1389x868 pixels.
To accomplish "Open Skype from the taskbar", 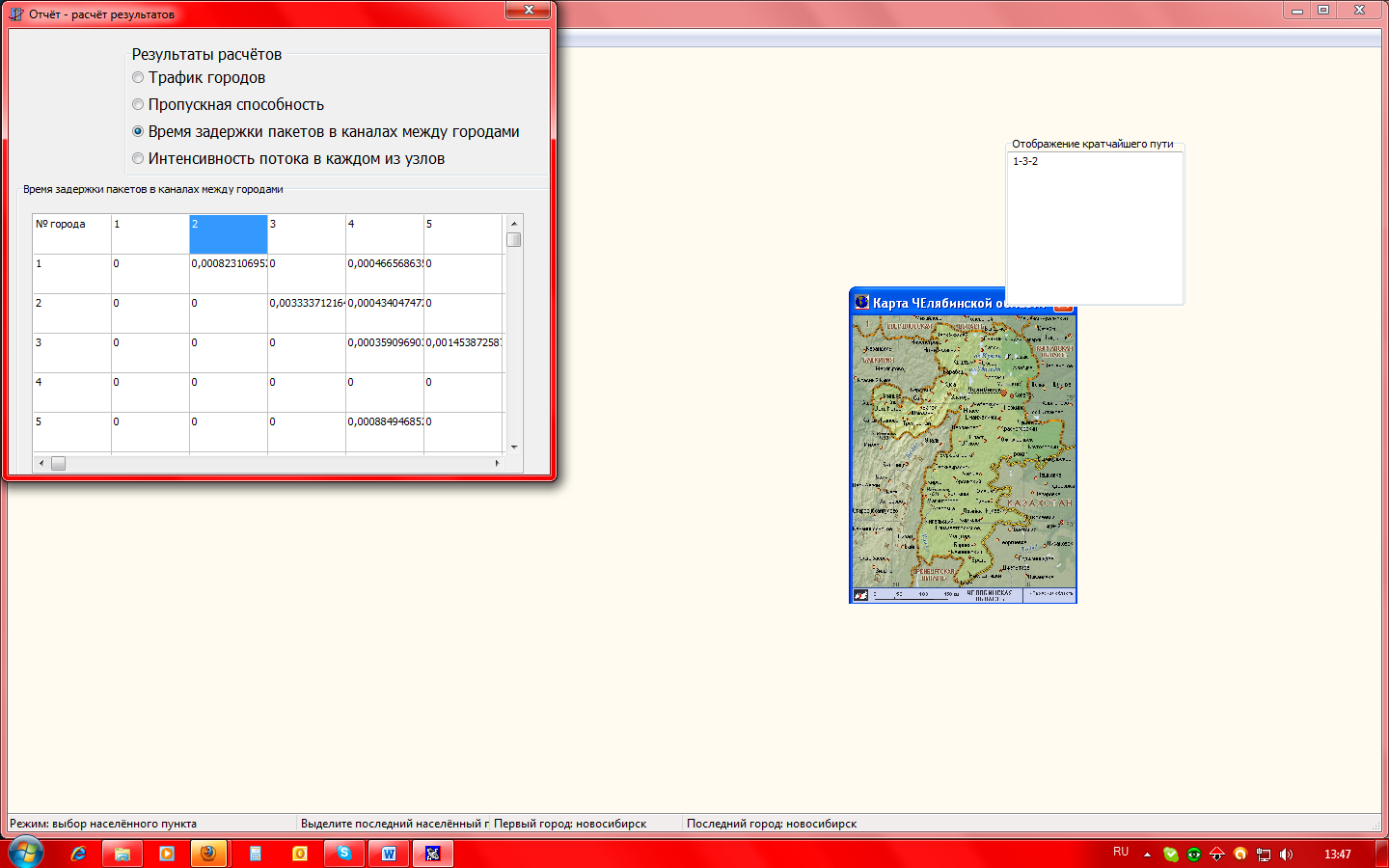I will [344, 854].
